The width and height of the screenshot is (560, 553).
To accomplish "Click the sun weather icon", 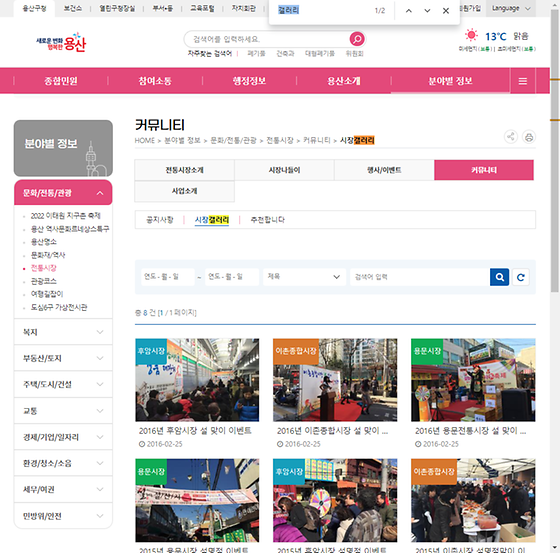I will 471,35.
